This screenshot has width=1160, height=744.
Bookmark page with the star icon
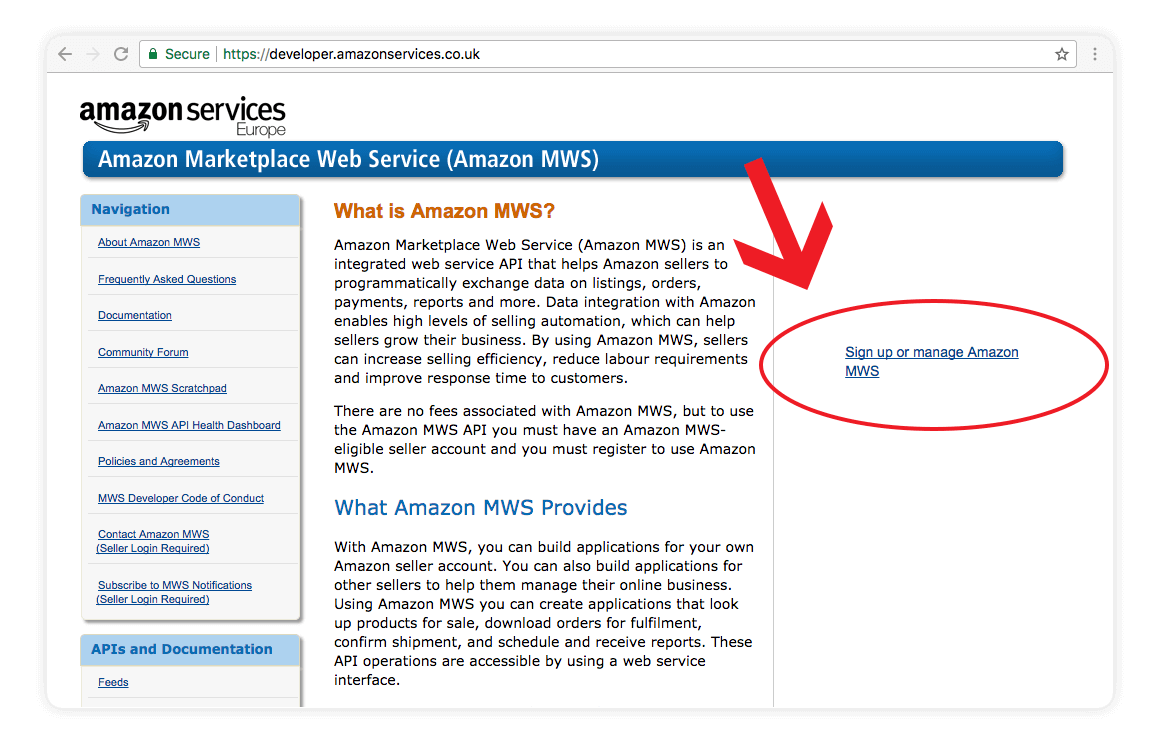(1062, 54)
